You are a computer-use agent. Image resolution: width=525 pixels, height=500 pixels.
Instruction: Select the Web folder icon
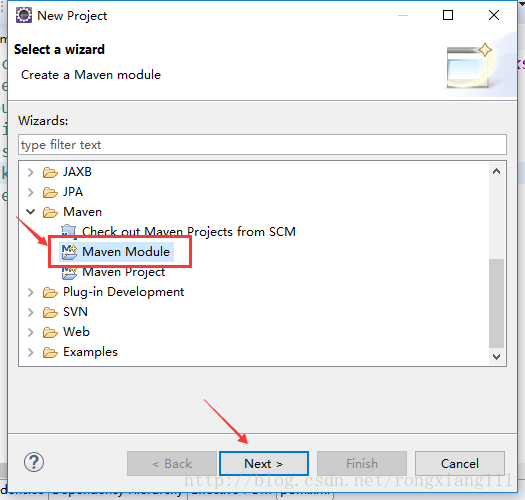pyautogui.click(x=50, y=333)
